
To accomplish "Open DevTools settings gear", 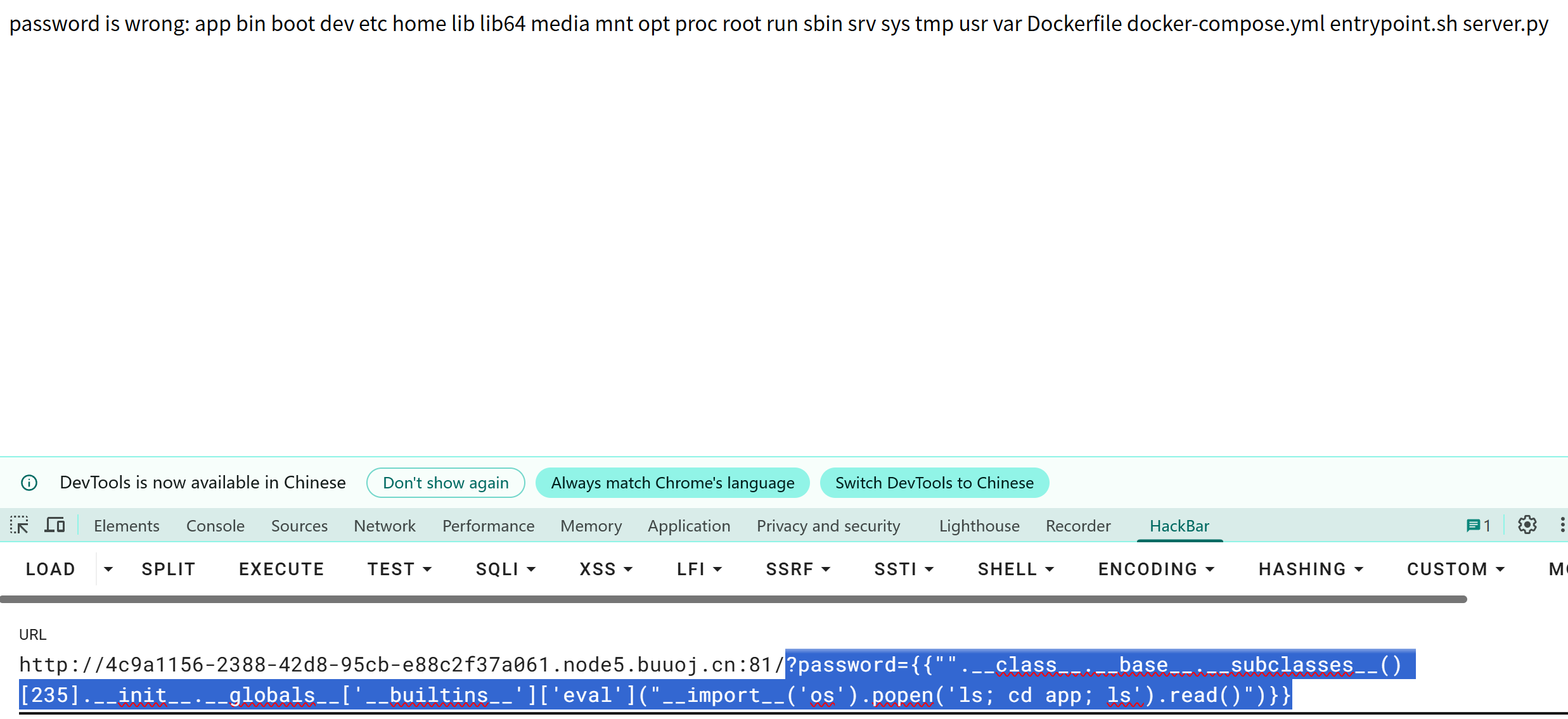I will click(x=1527, y=525).
